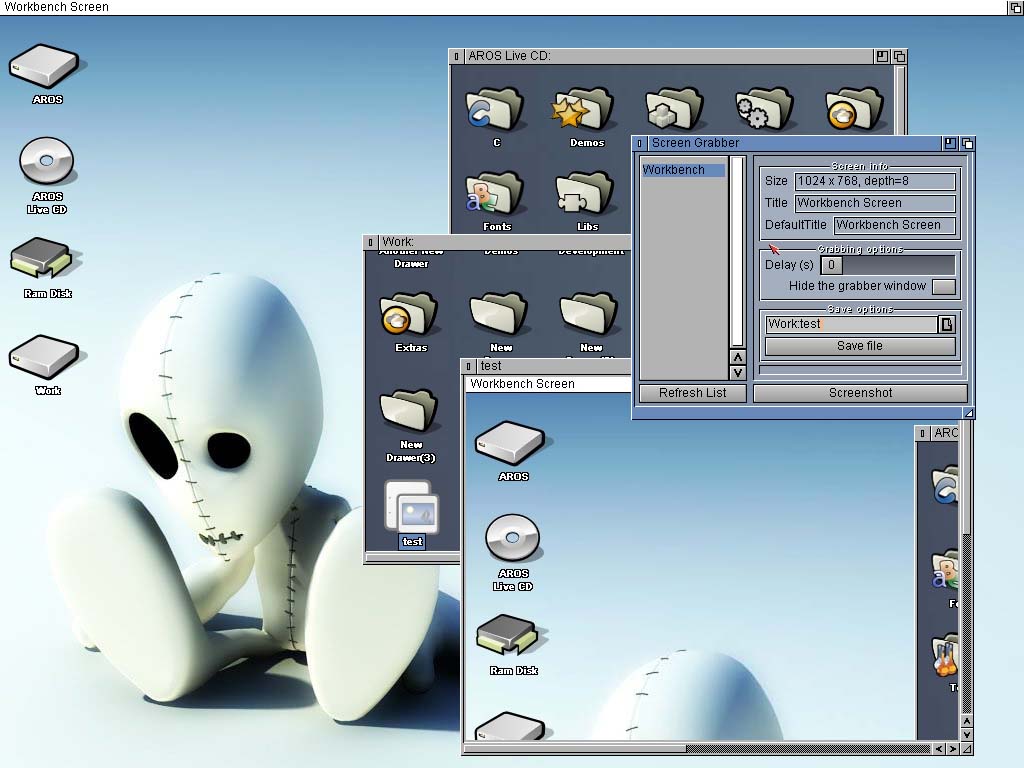This screenshot has height=768, width=1024.
Task: Click the DefaultTitle field Workbench Screen
Action: coord(895,225)
